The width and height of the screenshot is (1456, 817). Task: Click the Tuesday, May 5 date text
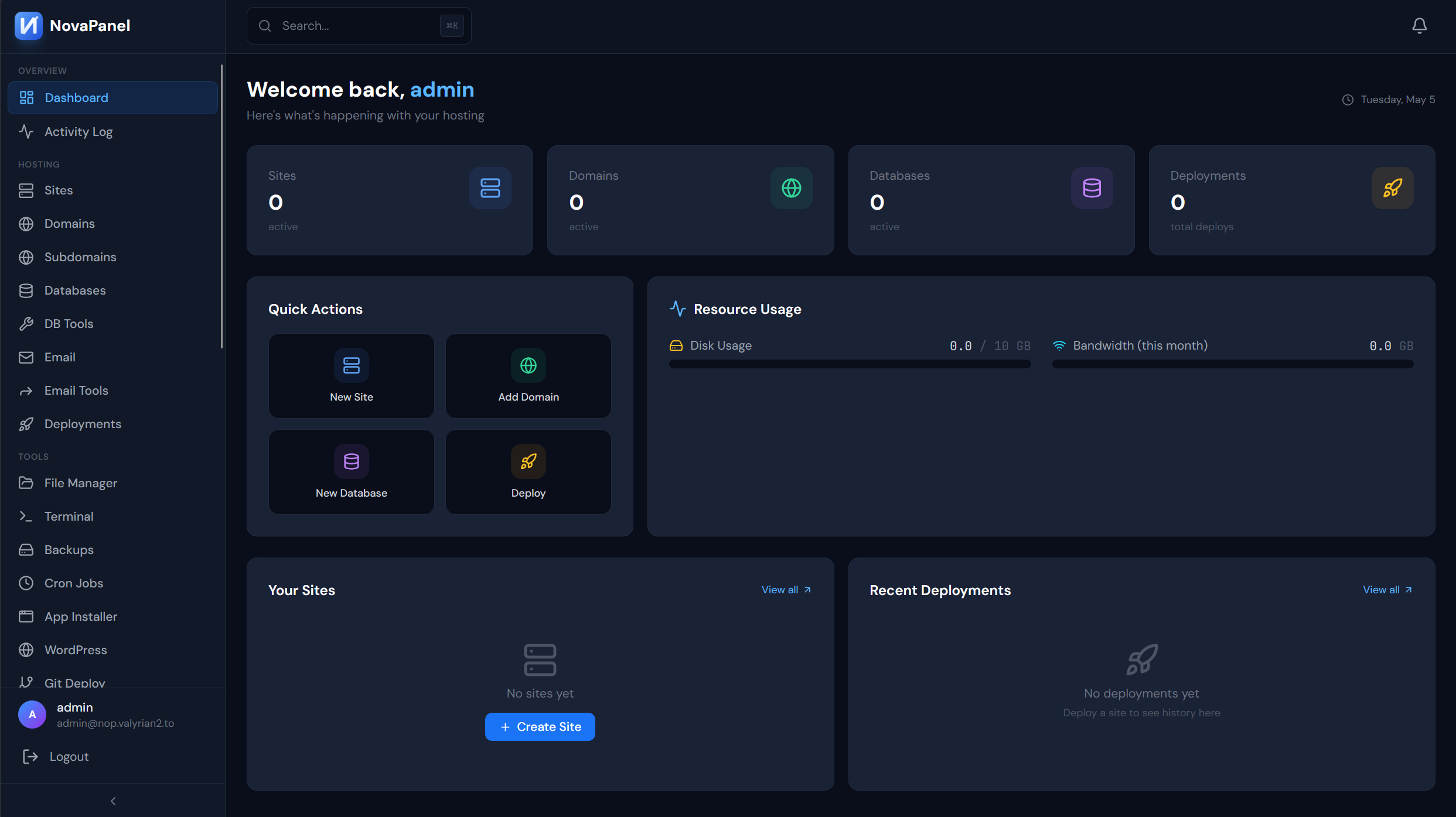pos(1398,100)
